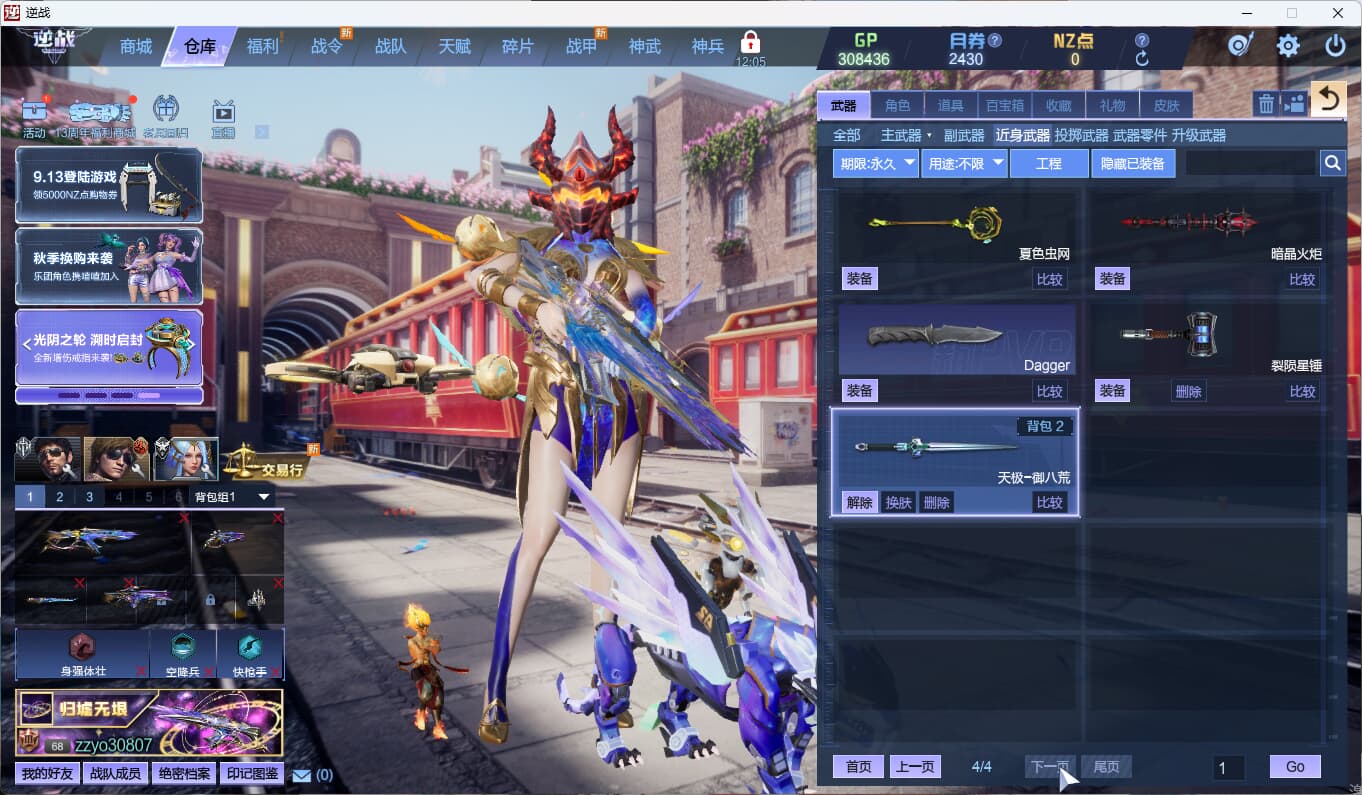Image resolution: width=1362 pixels, height=795 pixels.
Task: Open the mail envelope icon
Action: tap(301, 775)
